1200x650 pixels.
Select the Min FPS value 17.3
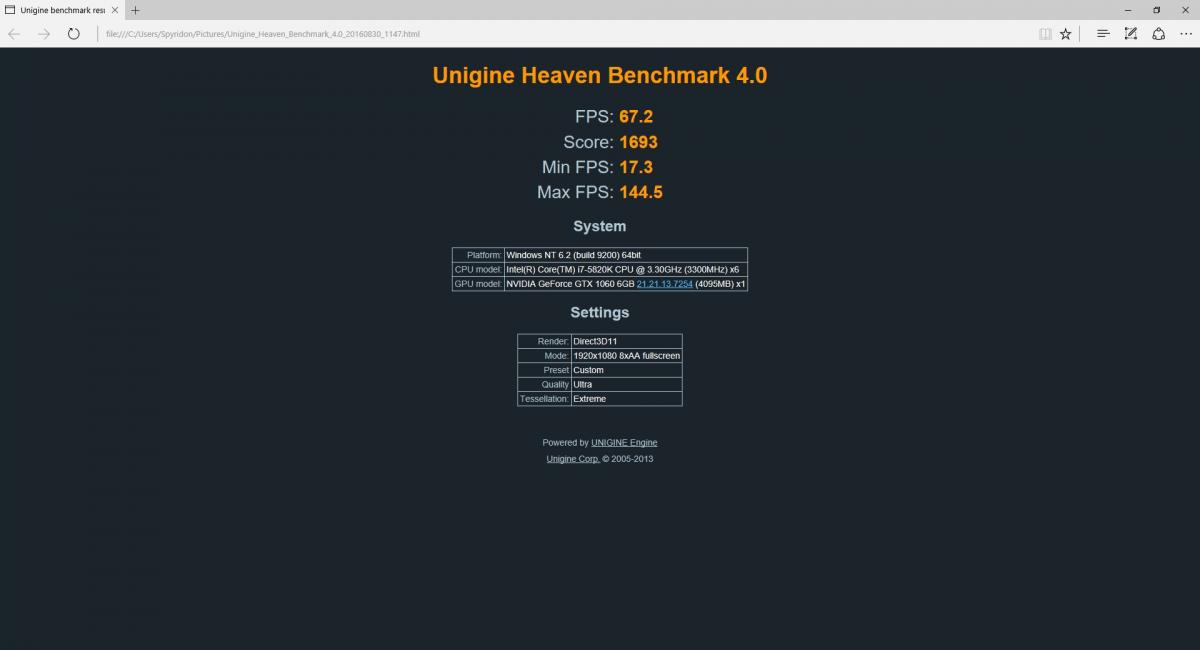click(636, 167)
